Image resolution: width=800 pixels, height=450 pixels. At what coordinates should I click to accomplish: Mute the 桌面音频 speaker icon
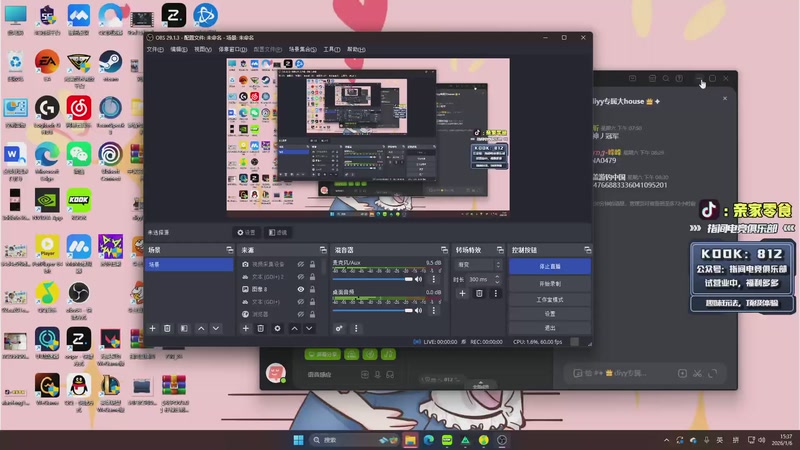click(419, 310)
